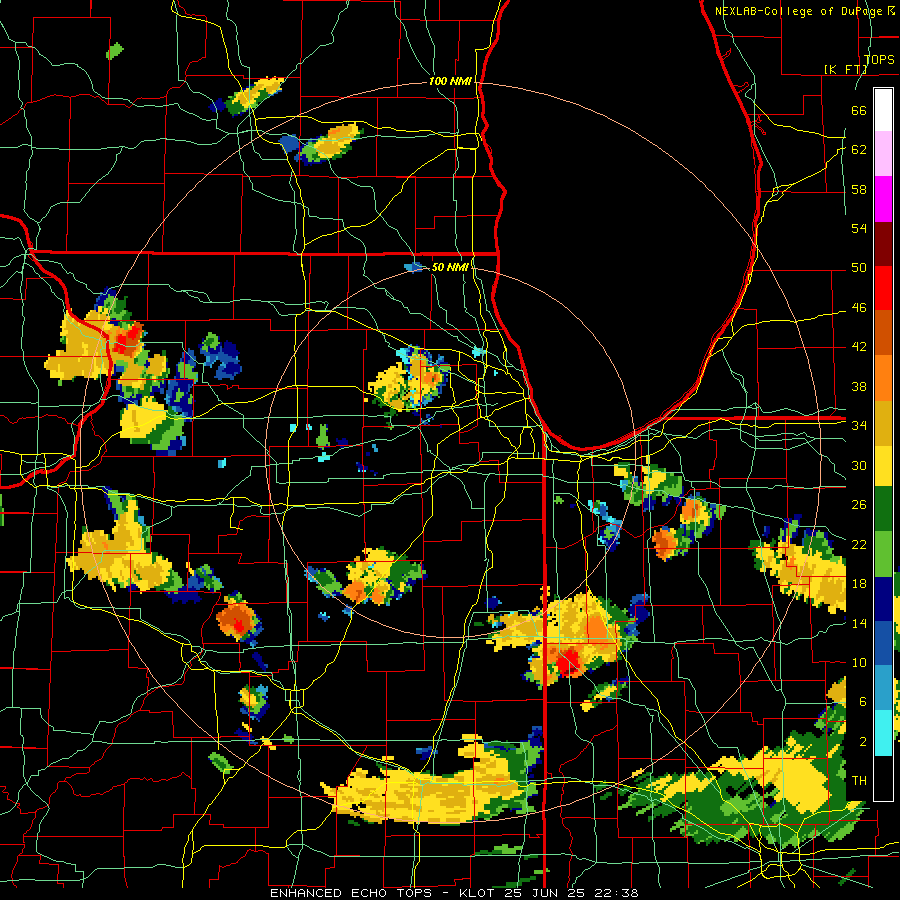The image size is (900, 900).
Task: Click the legend value 42
Action: pos(859,347)
